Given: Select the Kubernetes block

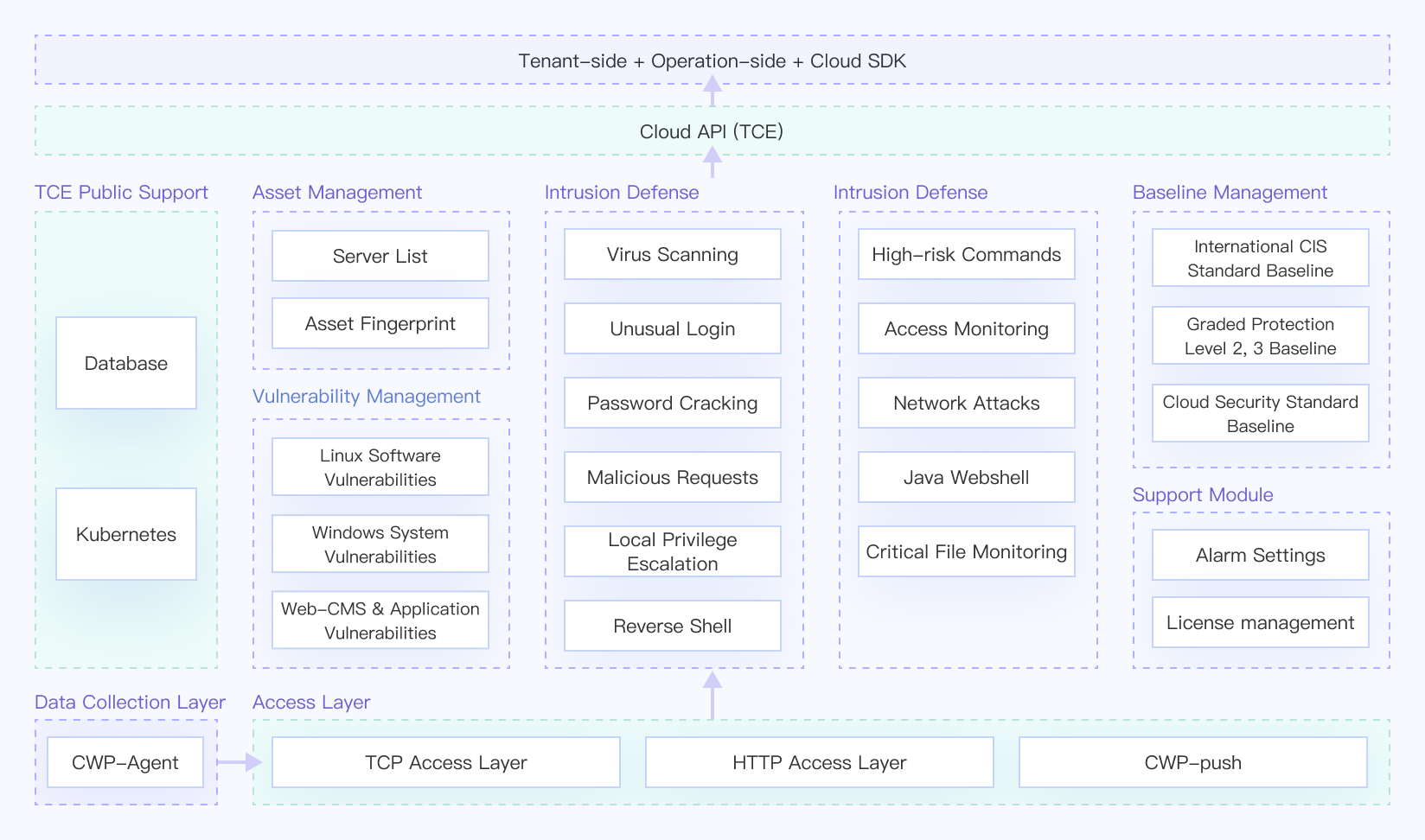Looking at the screenshot, I should point(126,534).
